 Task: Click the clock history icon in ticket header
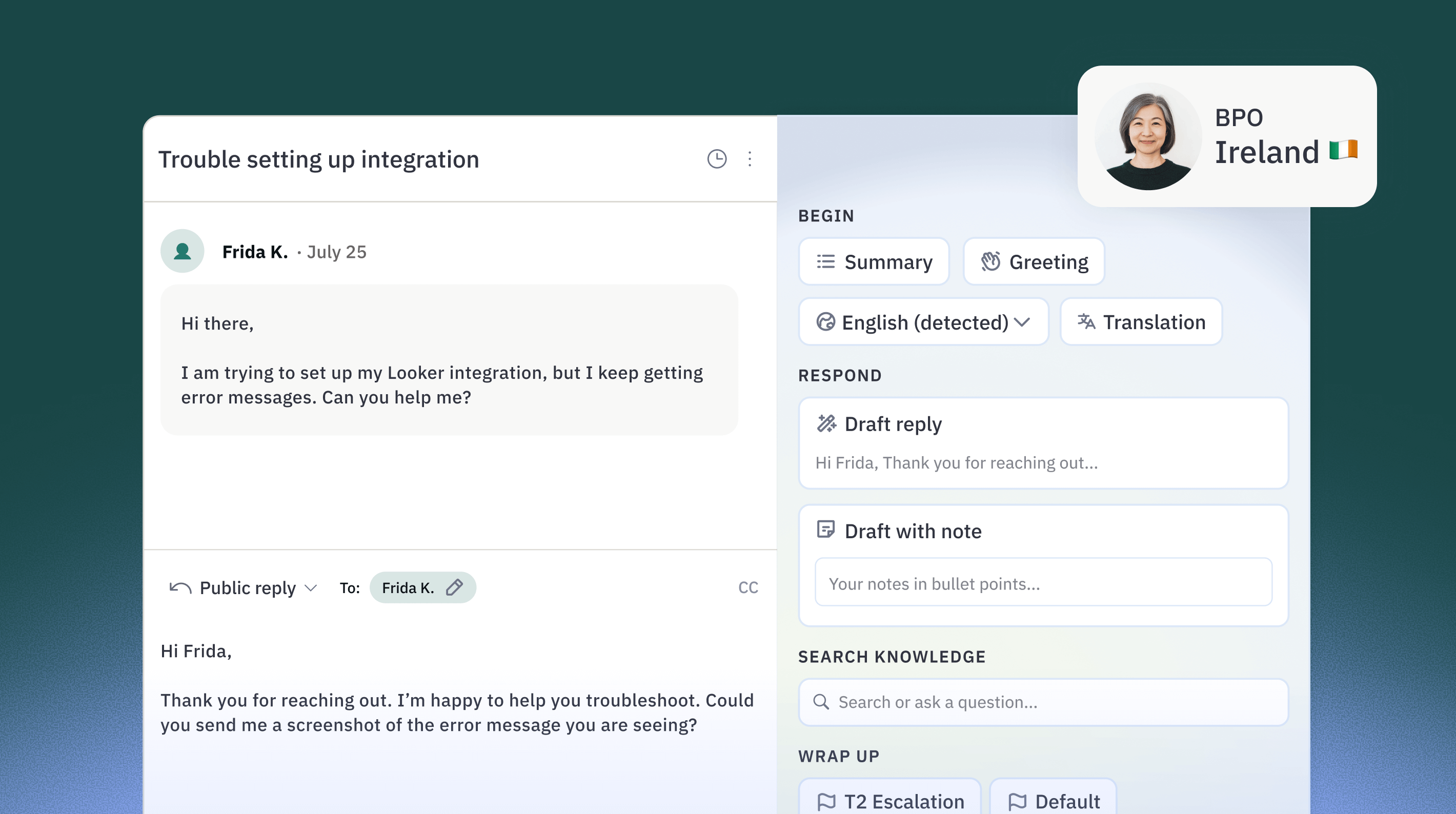point(717,159)
